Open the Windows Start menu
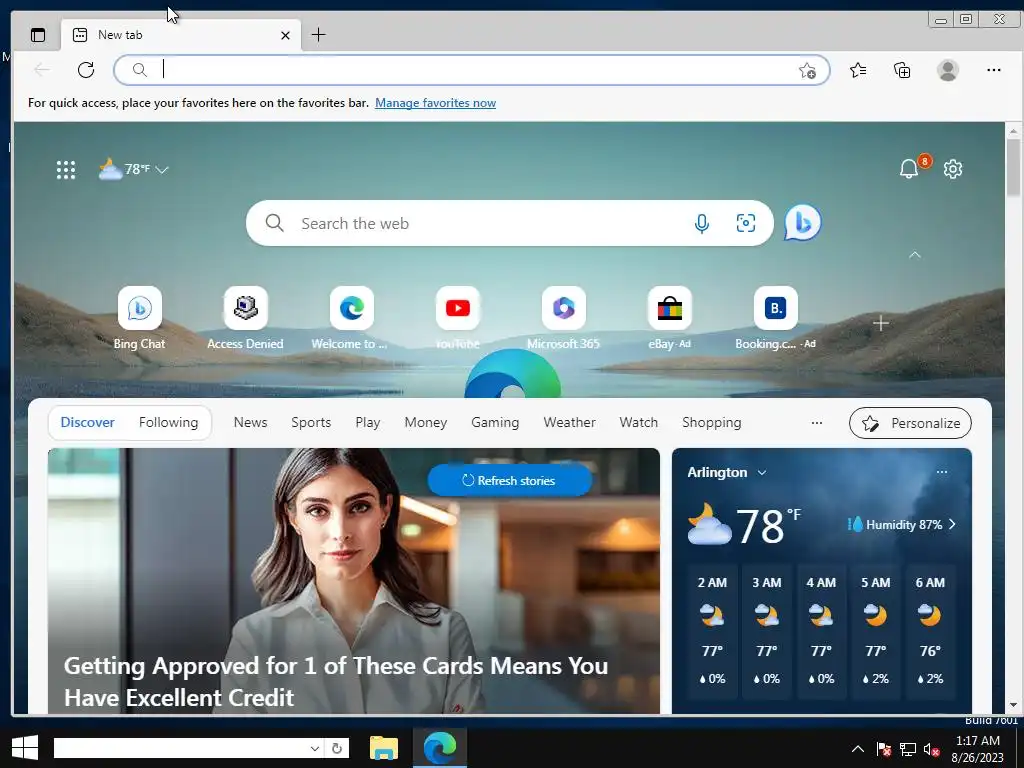 [25, 748]
